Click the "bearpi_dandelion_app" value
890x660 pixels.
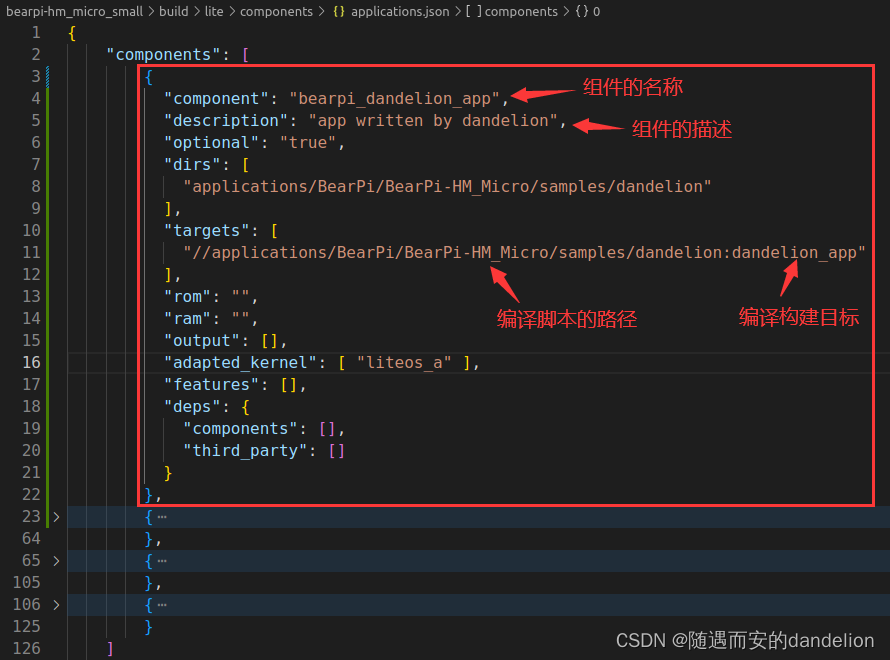point(394,99)
